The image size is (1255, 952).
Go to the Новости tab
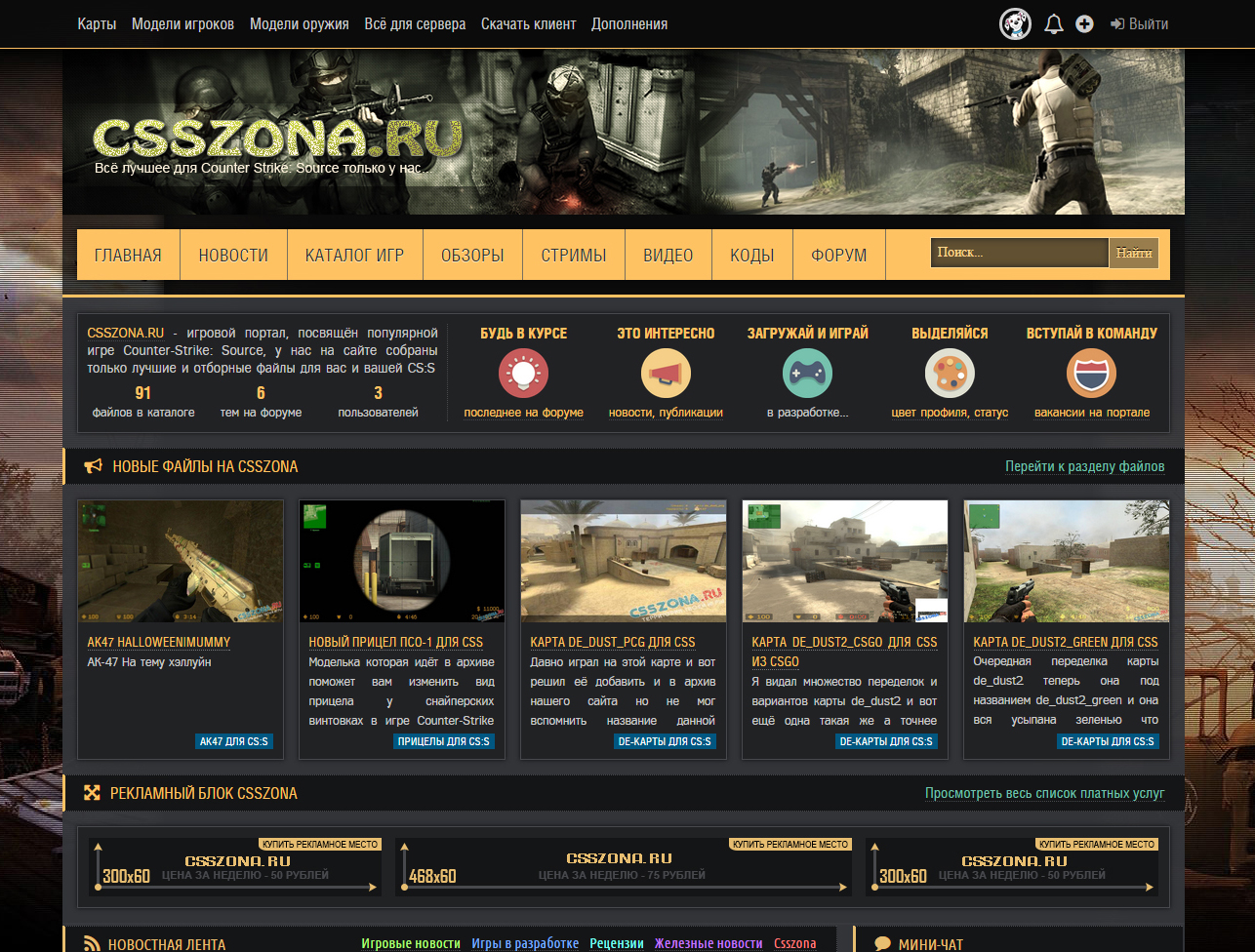[x=233, y=255]
